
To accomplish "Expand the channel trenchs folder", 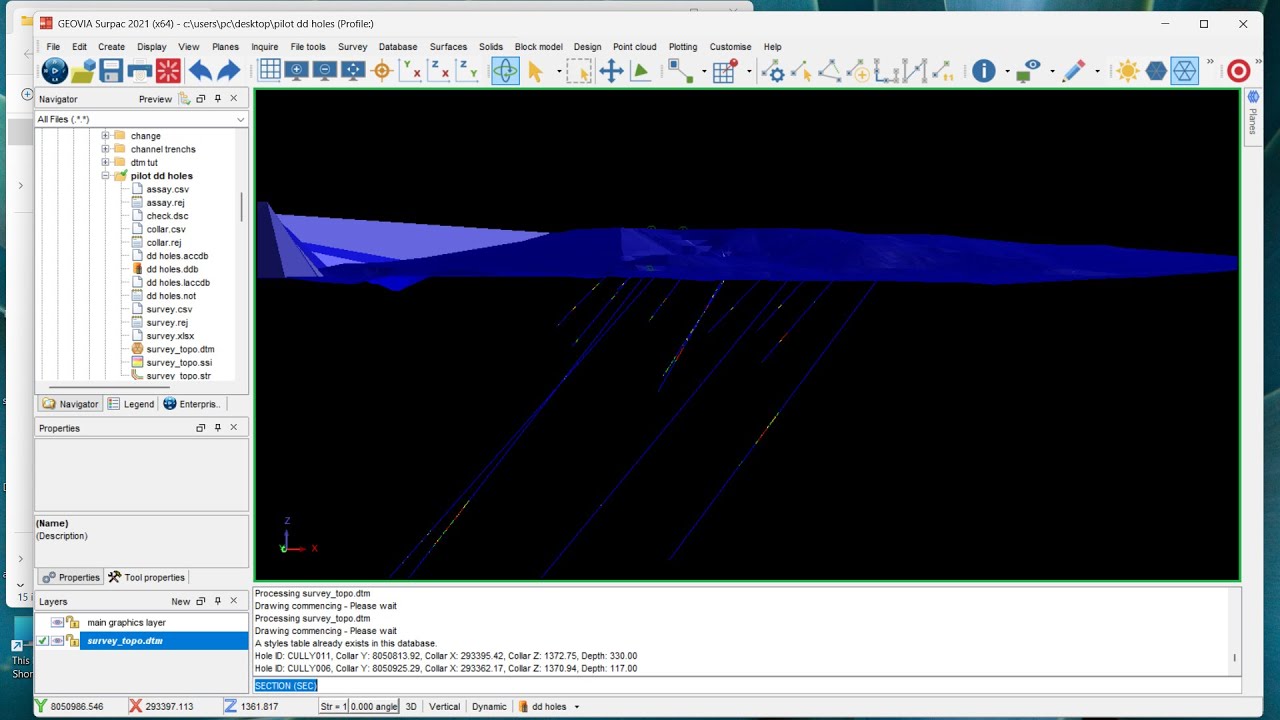I will (105, 149).
